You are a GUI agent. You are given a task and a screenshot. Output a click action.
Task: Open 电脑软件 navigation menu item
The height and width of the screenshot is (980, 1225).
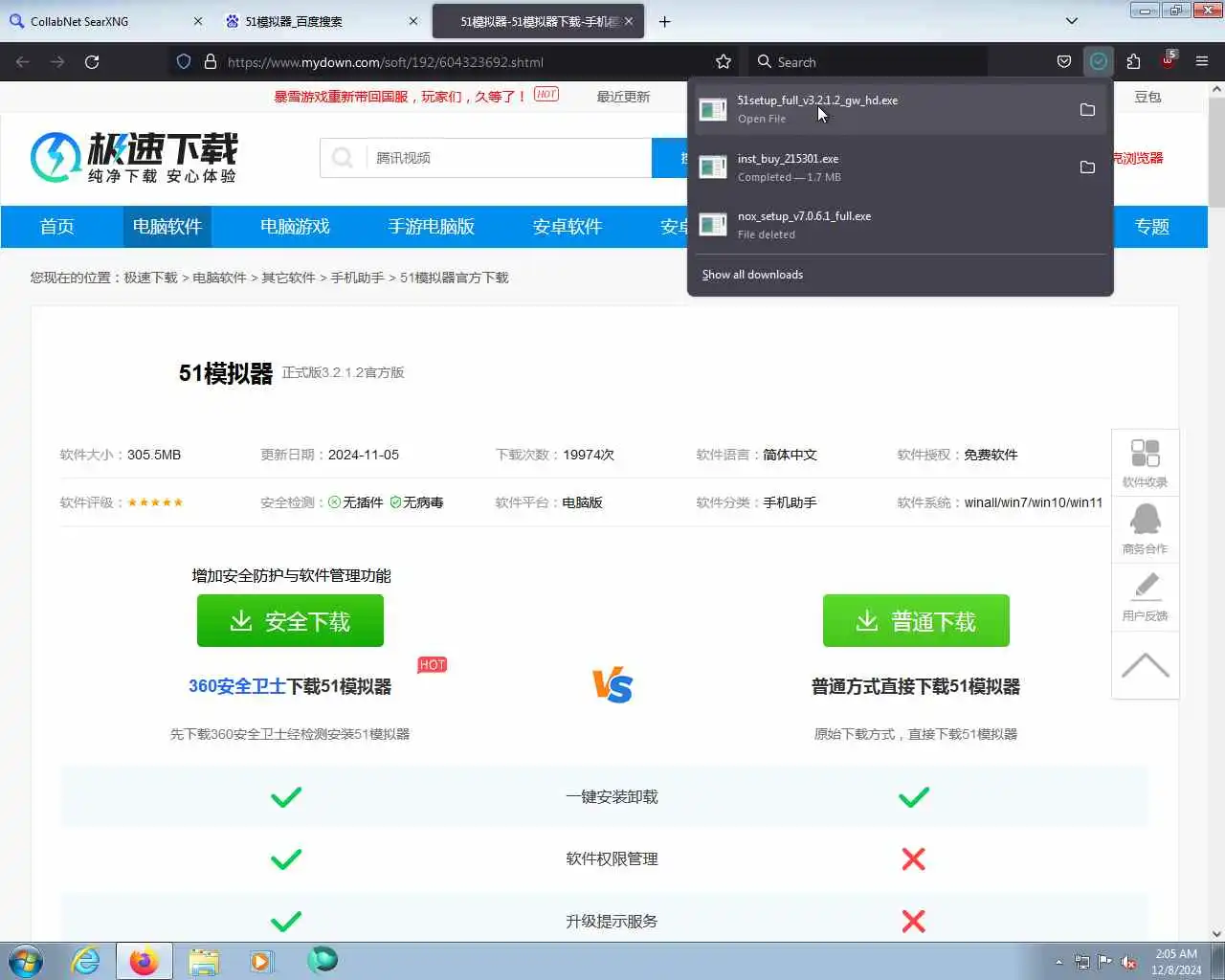[x=167, y=227]
